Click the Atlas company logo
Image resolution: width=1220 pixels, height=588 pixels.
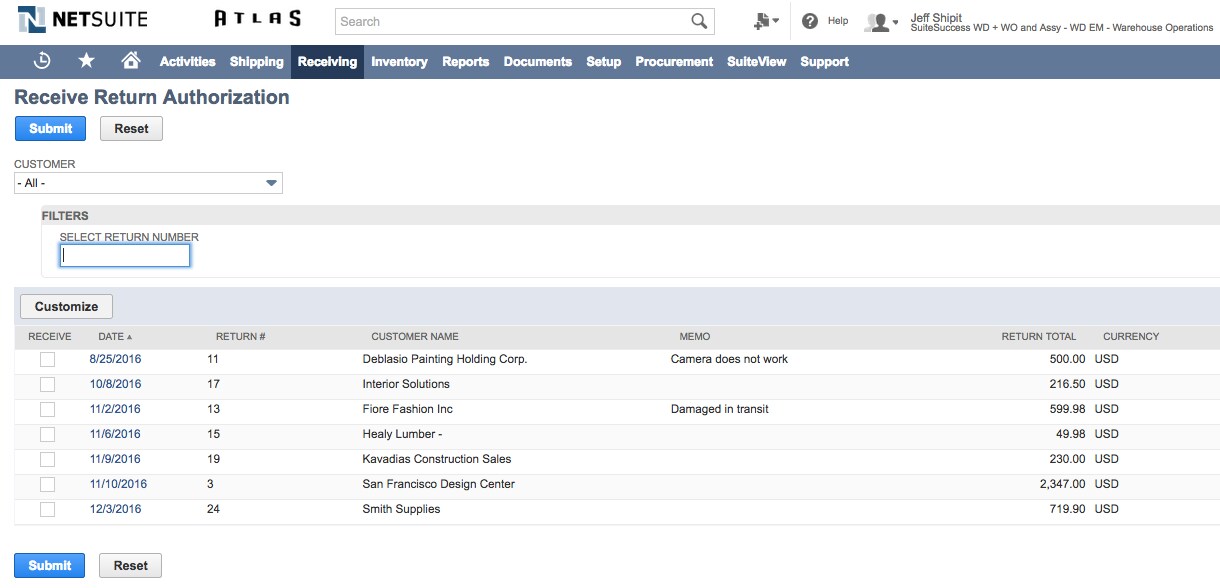(258, 19)
